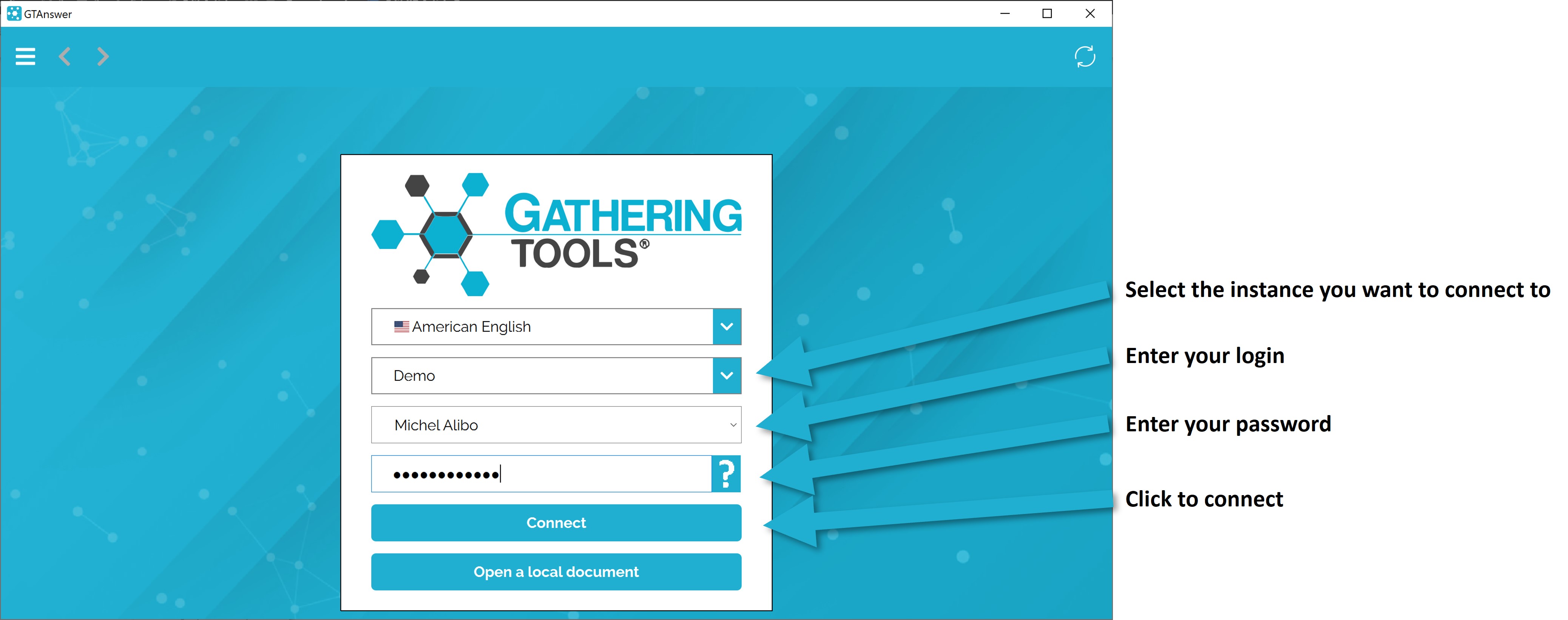
Task: Maximize the GTAnswer window
Action: [x=1047, y=13]
